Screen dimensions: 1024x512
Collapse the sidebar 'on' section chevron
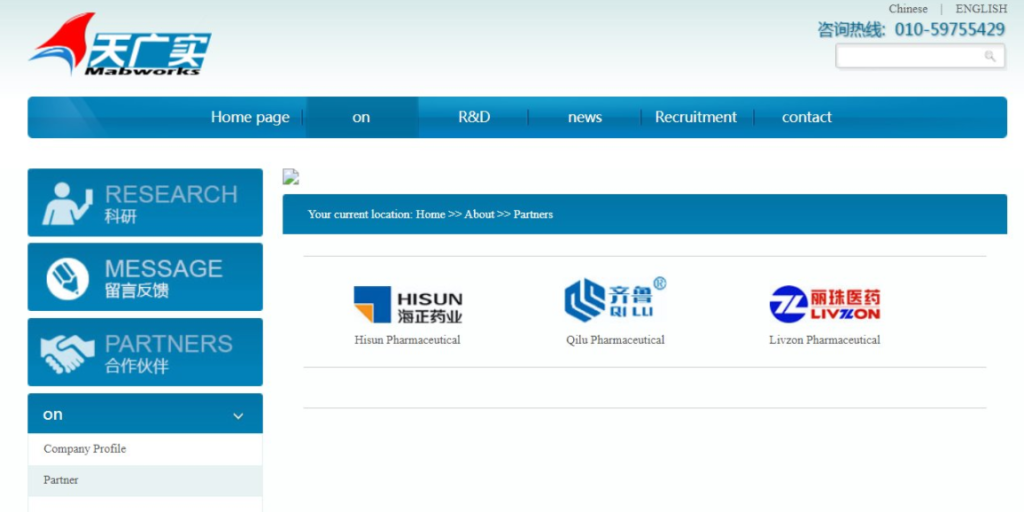coord(238,416)
